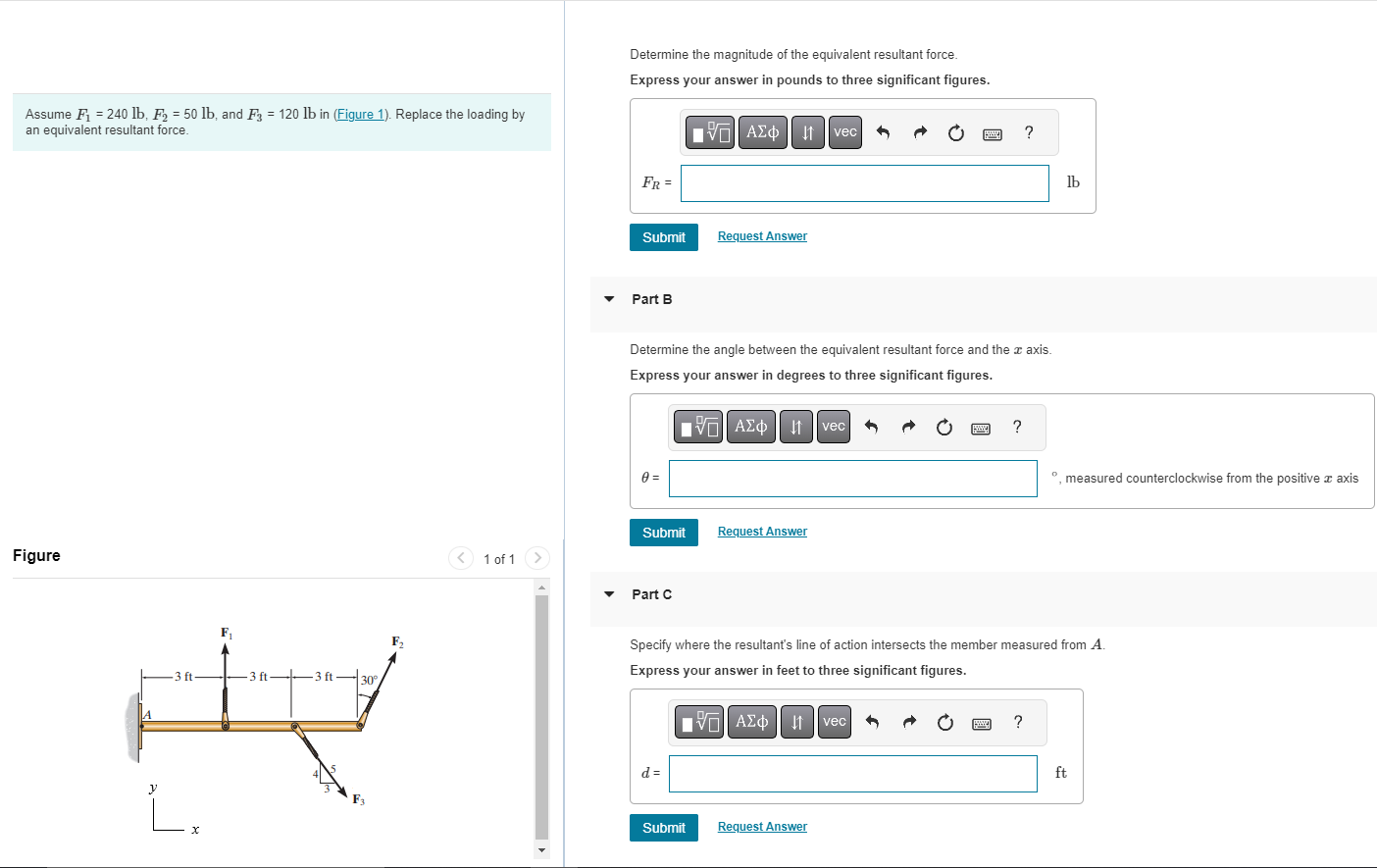Click the Part C section header

click(650, 594)
